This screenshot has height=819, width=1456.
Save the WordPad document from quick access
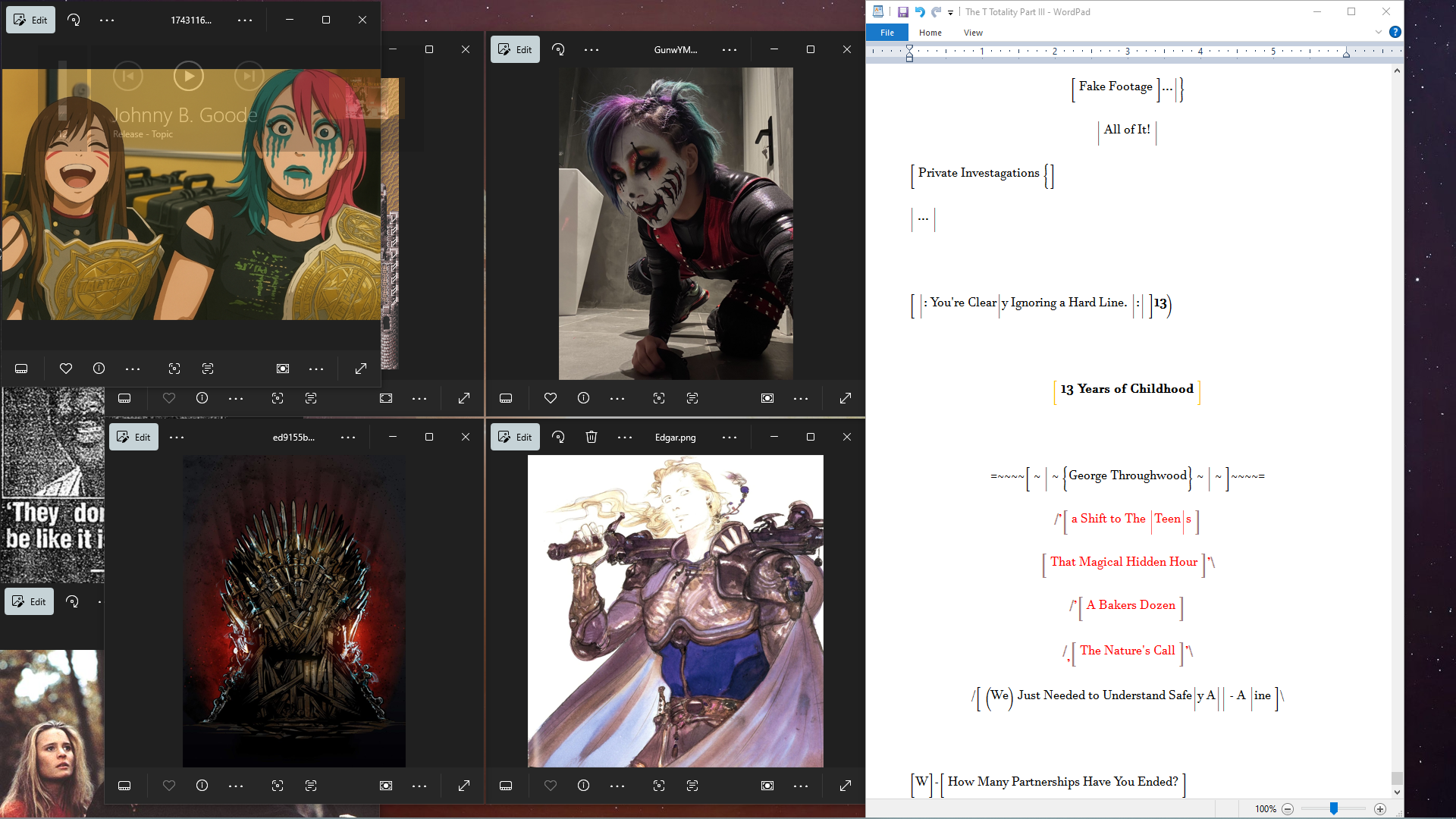point(903,12)
